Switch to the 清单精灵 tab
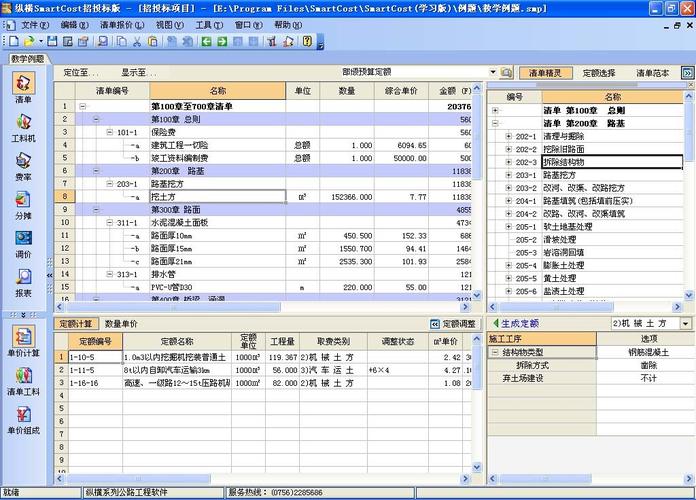Screen dimensions: 696x500 546,73
